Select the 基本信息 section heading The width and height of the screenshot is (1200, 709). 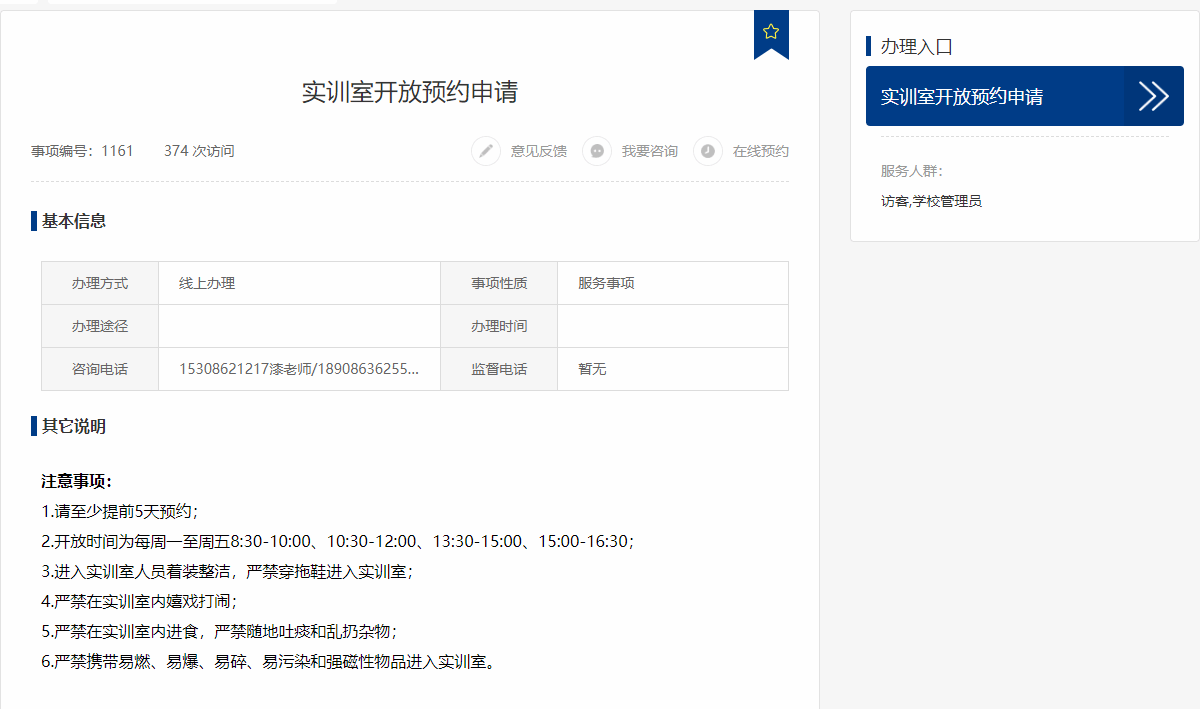(74, 221)
